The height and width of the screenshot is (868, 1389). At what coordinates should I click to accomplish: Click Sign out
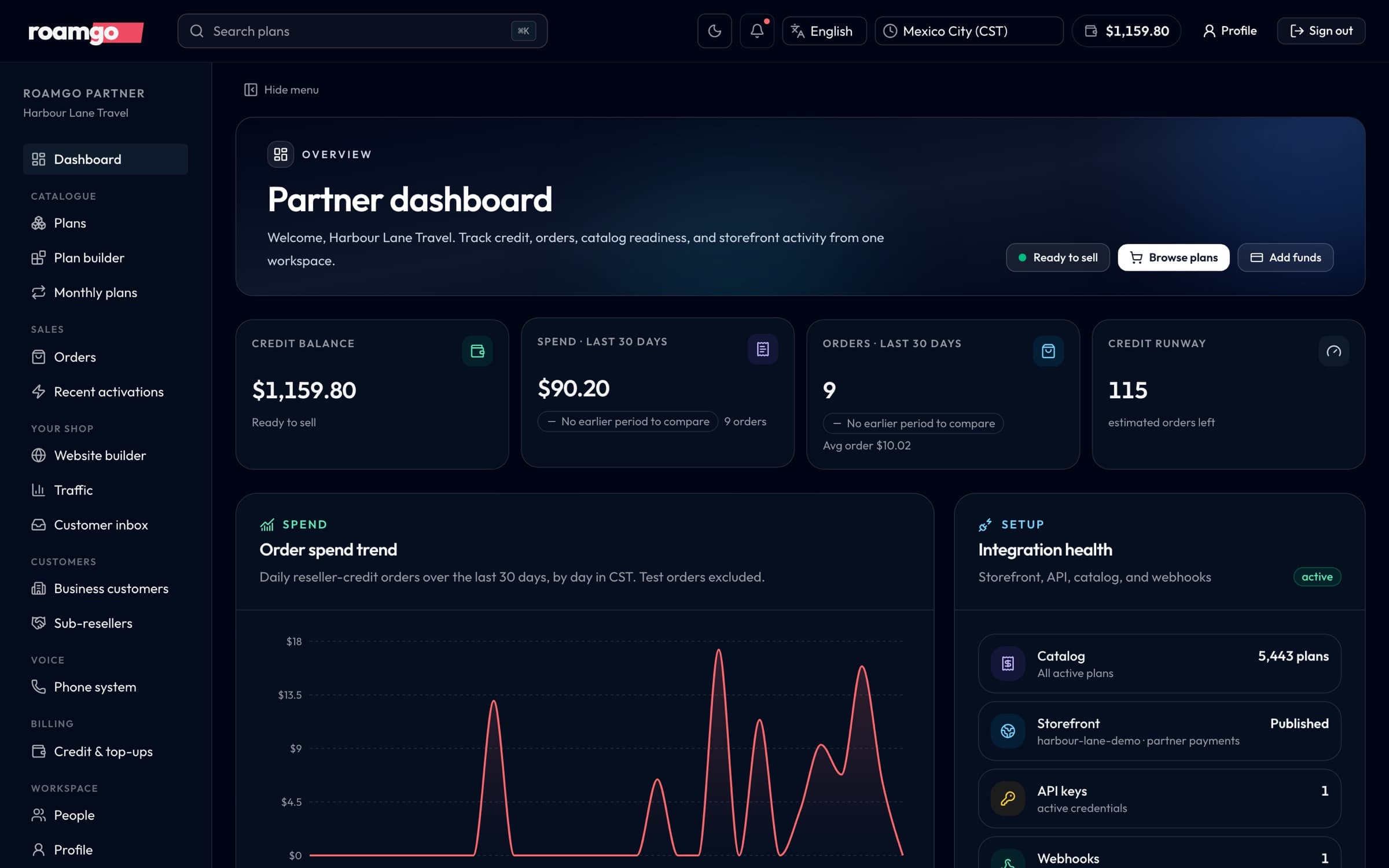click(1321, 31)
